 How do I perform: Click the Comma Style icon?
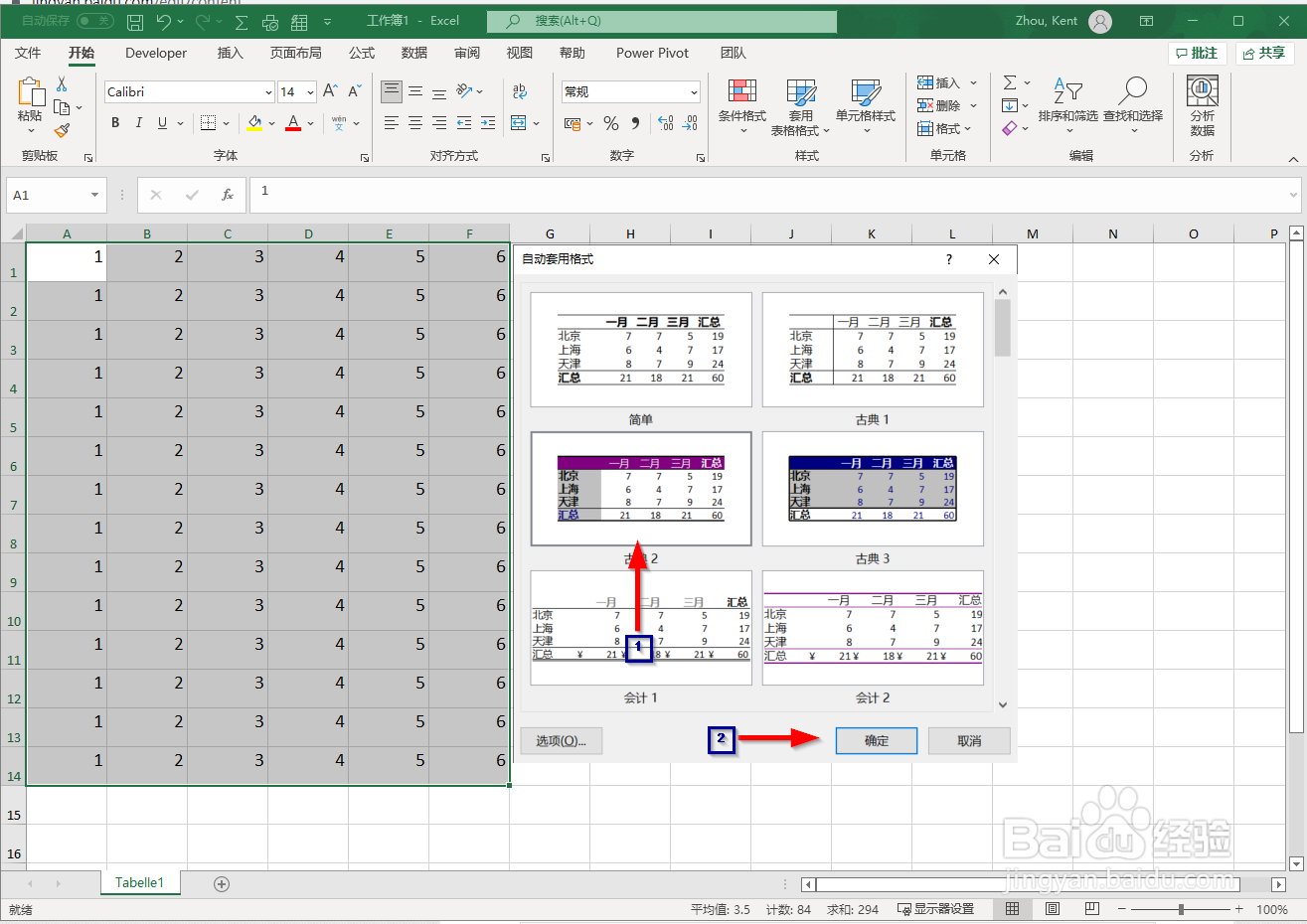point(636,123)
